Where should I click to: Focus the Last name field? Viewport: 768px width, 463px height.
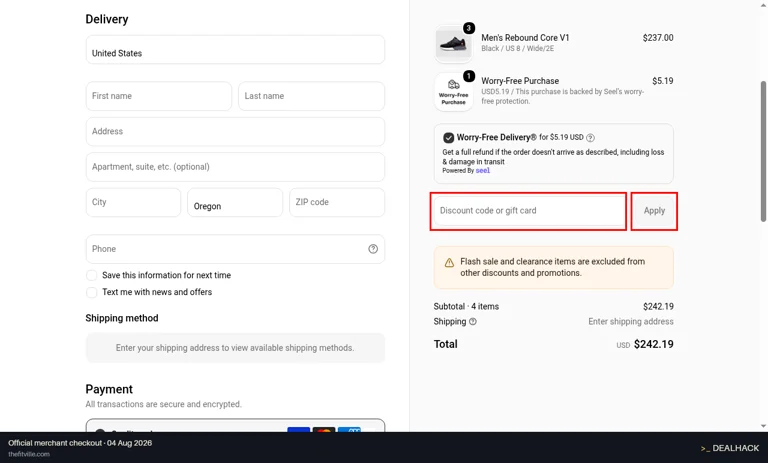312,96
